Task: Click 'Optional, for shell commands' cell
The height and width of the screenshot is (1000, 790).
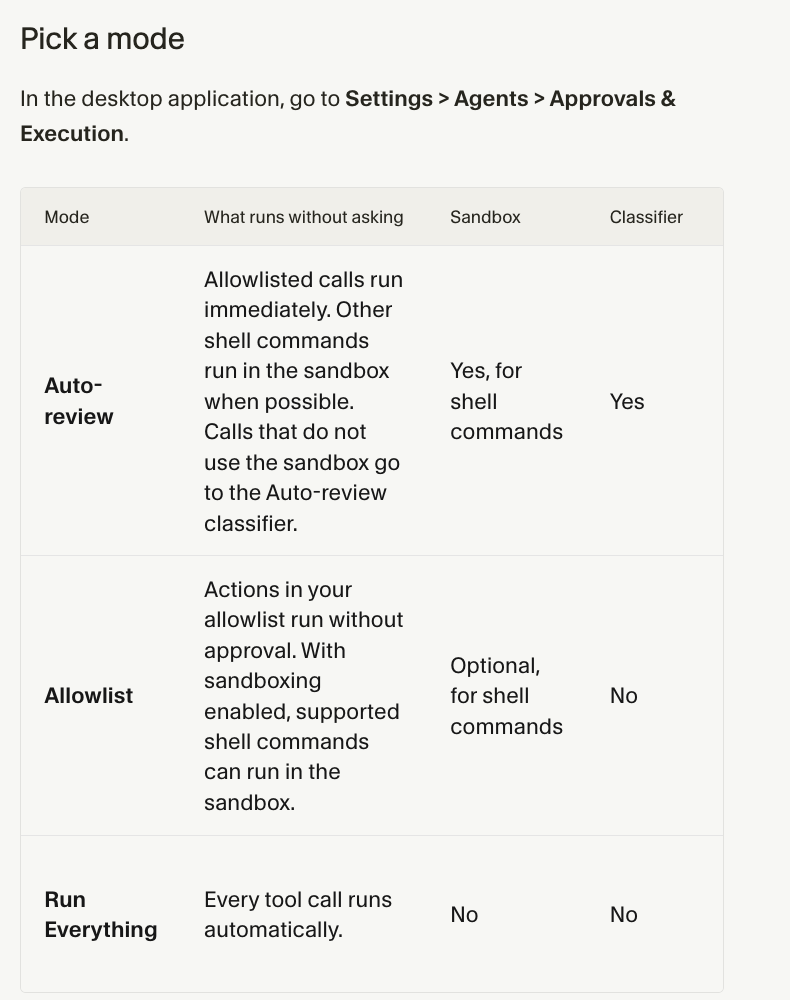Action: coord(506,696)
